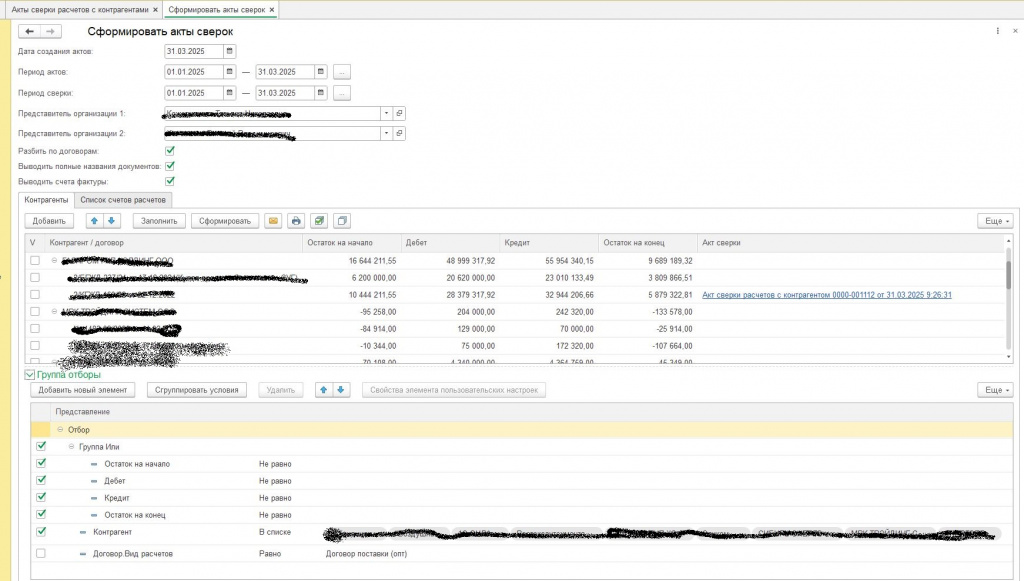Print acts with the printer icon
Viewport: 1024px width, 581px height.
296,221
